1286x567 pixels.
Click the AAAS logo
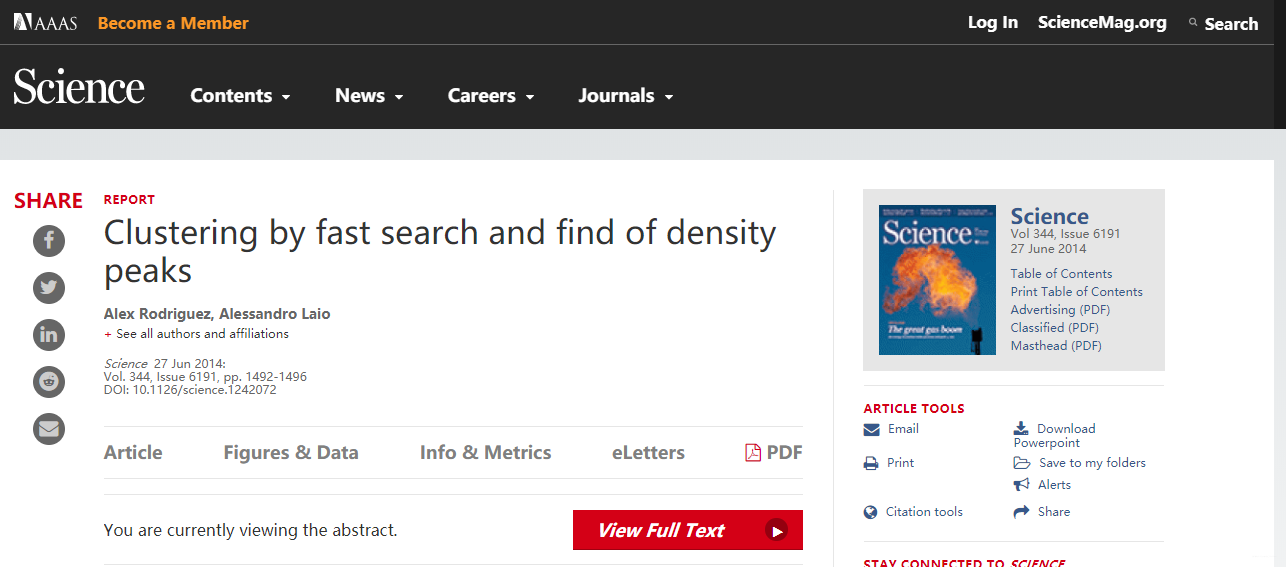(x=45, y=22)
